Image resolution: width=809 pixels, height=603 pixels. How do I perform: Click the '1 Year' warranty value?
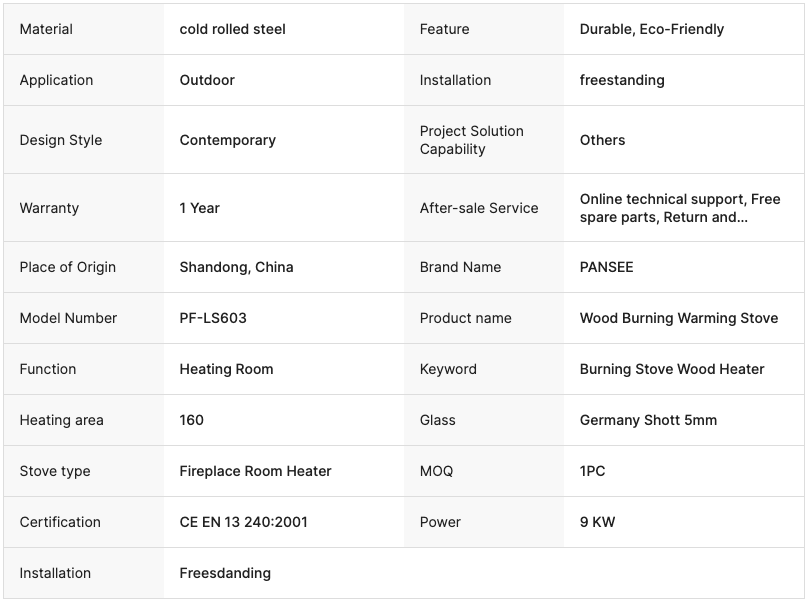[x=199, y=208]
